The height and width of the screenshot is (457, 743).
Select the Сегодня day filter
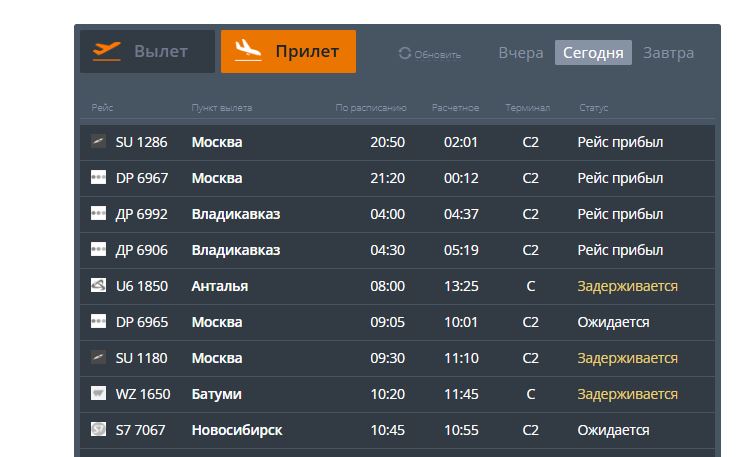click(x=593, y=53)
